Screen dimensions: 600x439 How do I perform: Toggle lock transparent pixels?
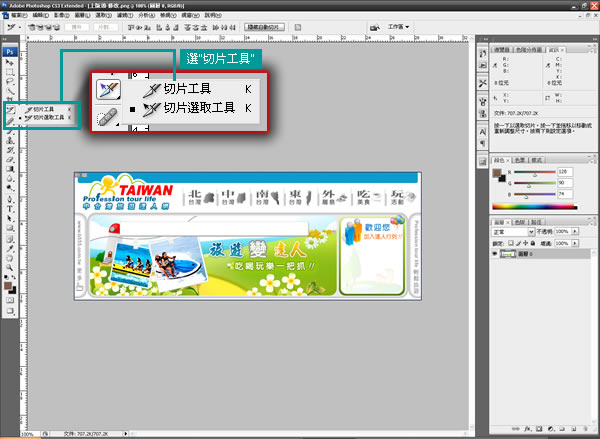tap(510, 243)
